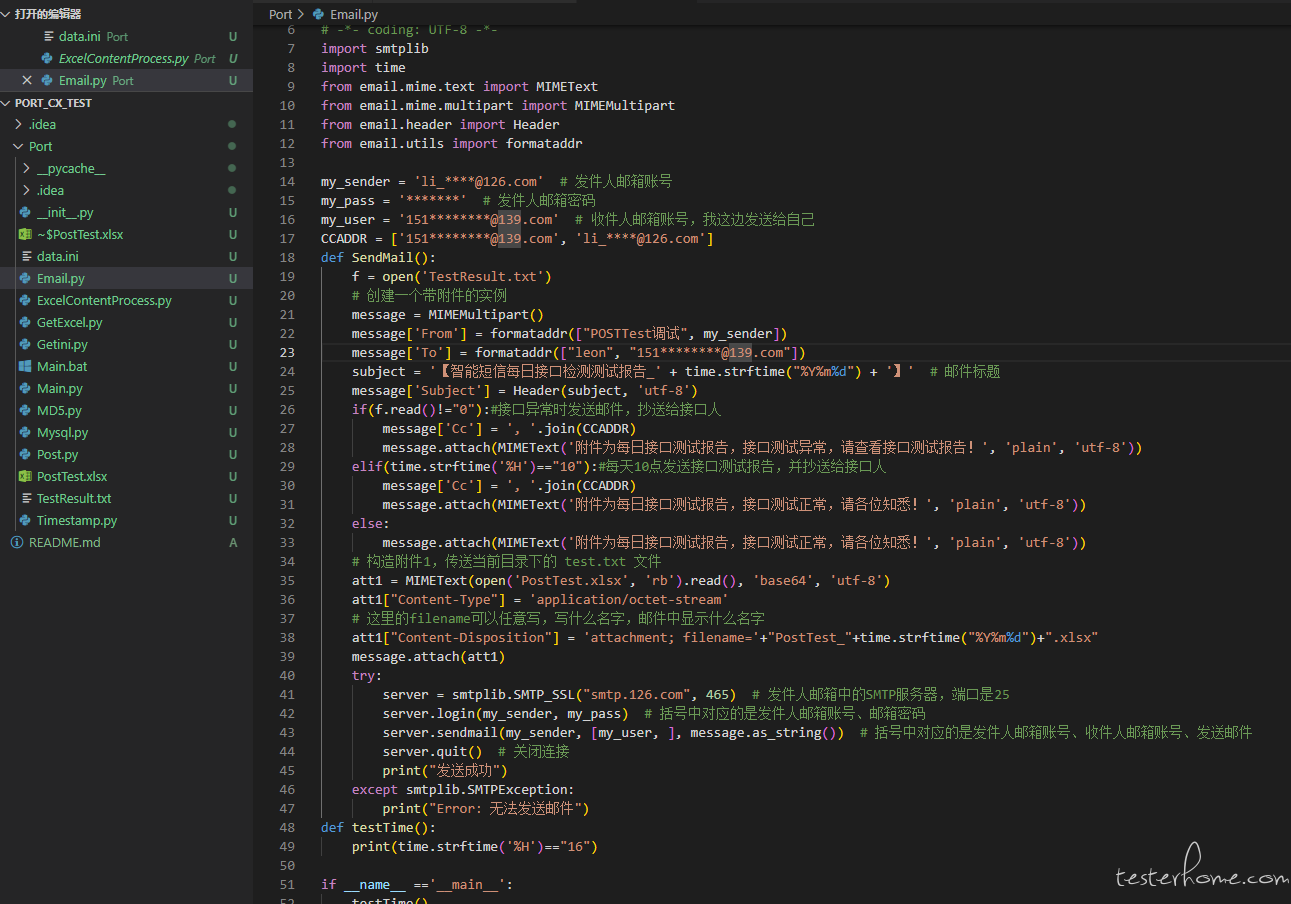Open TestResult.txt in the file tree
The width and height of the screenshot is (1291, 904).
[x=74, y=499]
